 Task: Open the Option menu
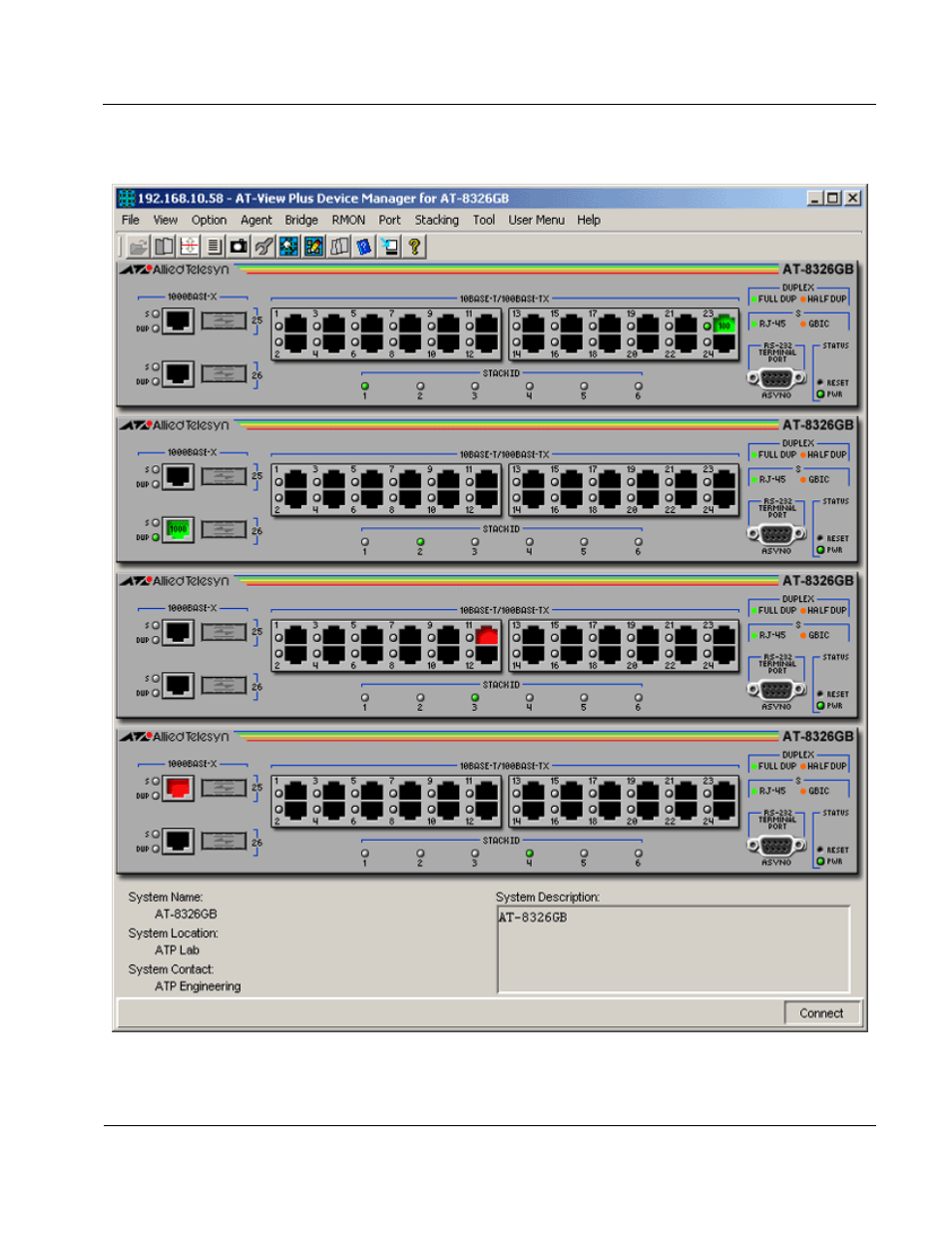[x=209, y=220]
